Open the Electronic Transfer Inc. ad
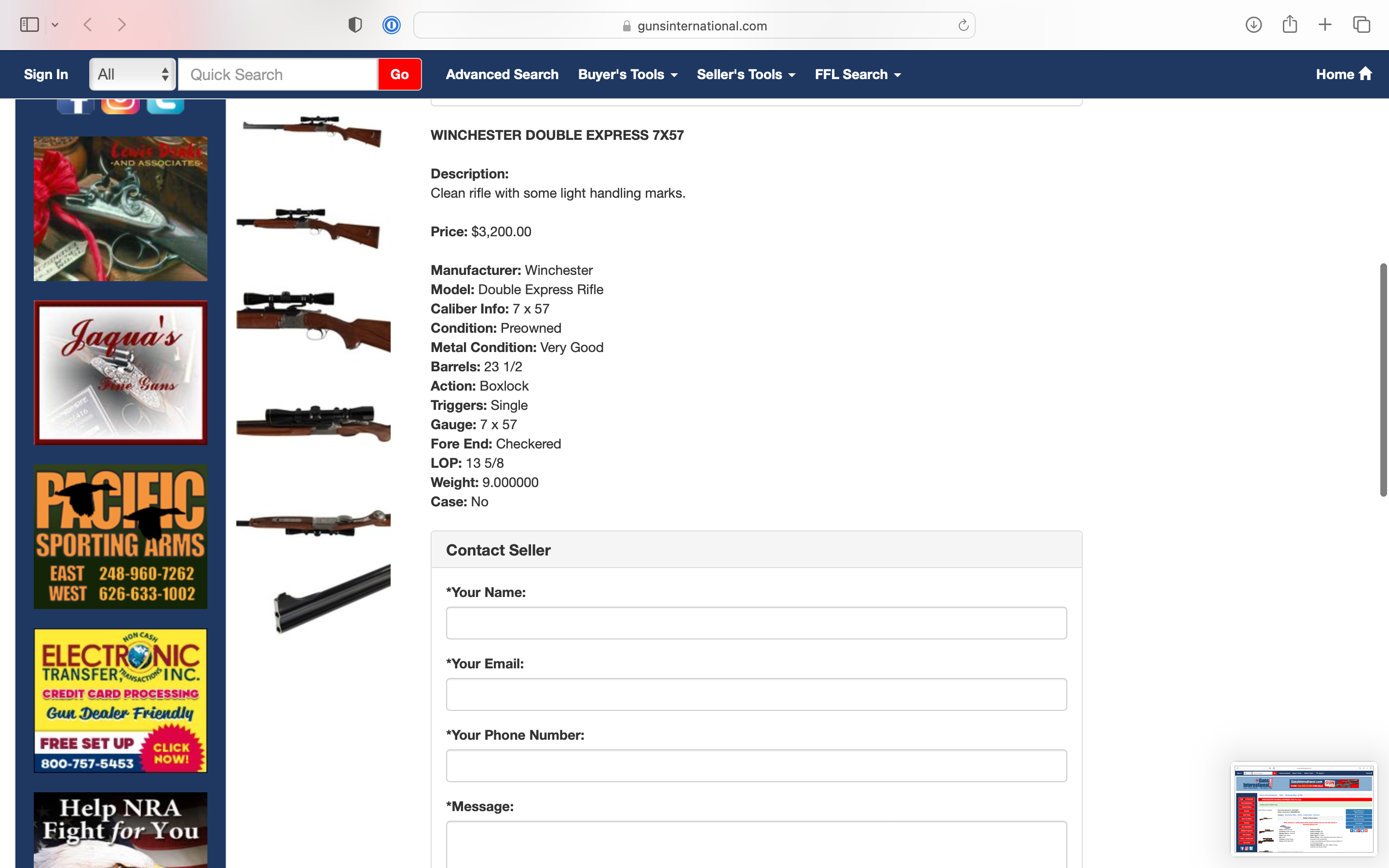This screenshot has height=868, width=1389. point(121,700)
